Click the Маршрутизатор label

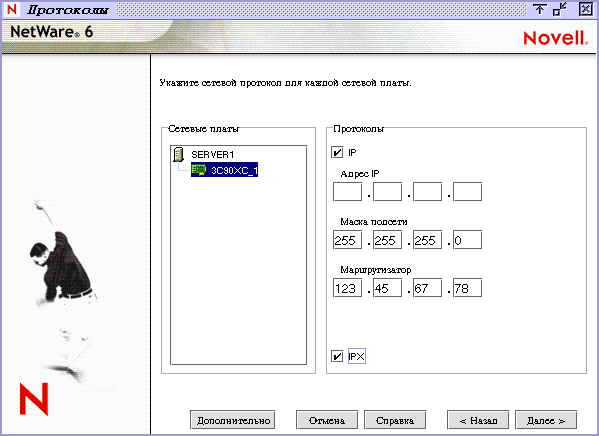[x=376, y=270]
